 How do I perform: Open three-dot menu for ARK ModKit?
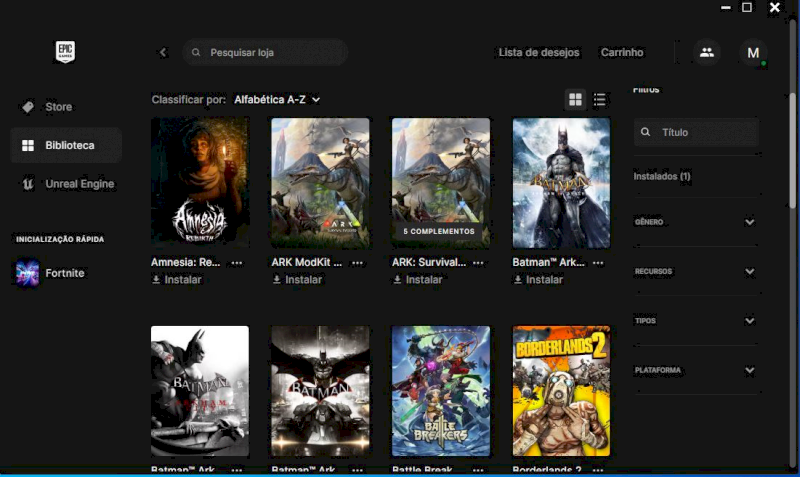coord(358,263)
